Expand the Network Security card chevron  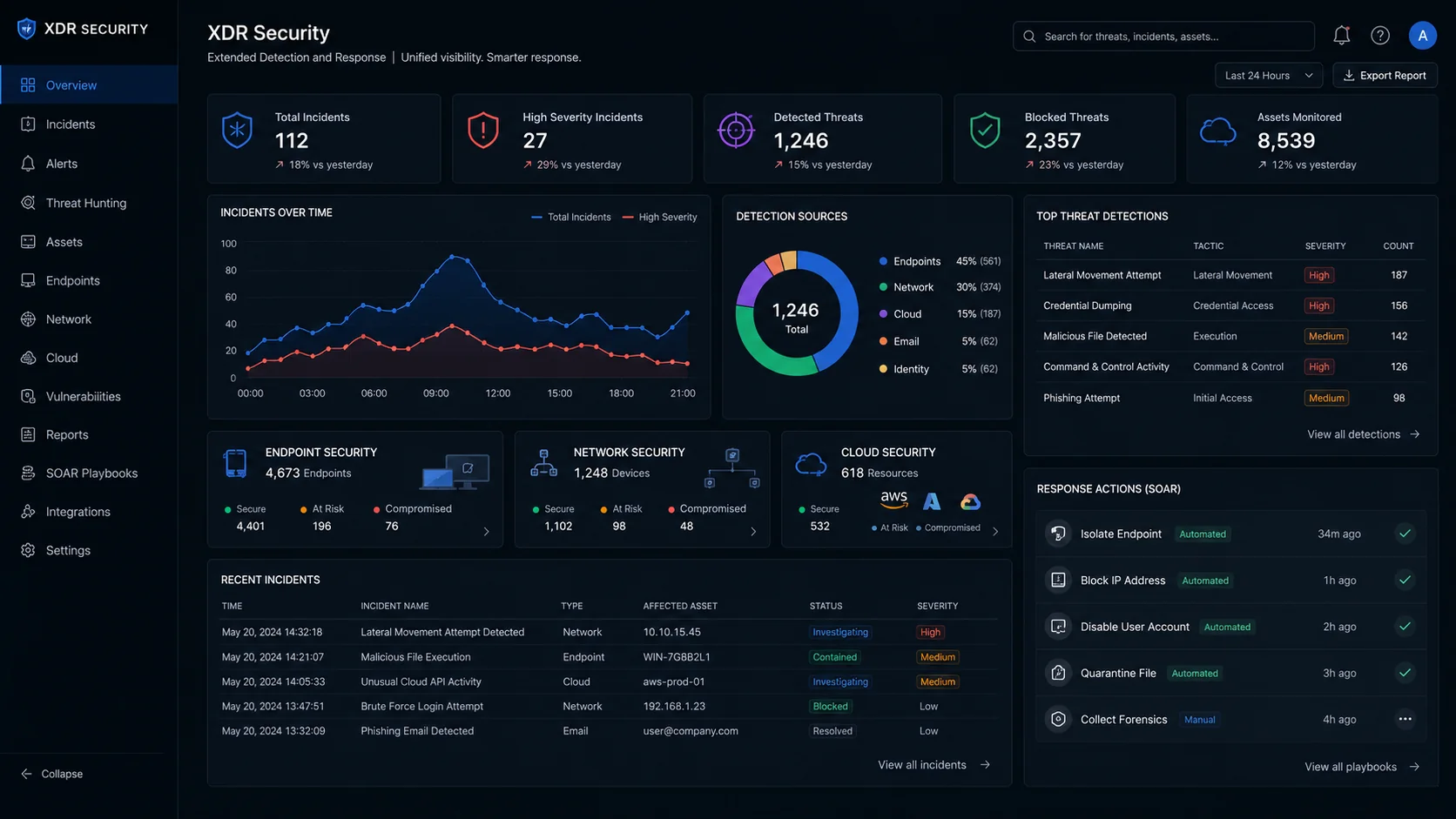point(753,532)
